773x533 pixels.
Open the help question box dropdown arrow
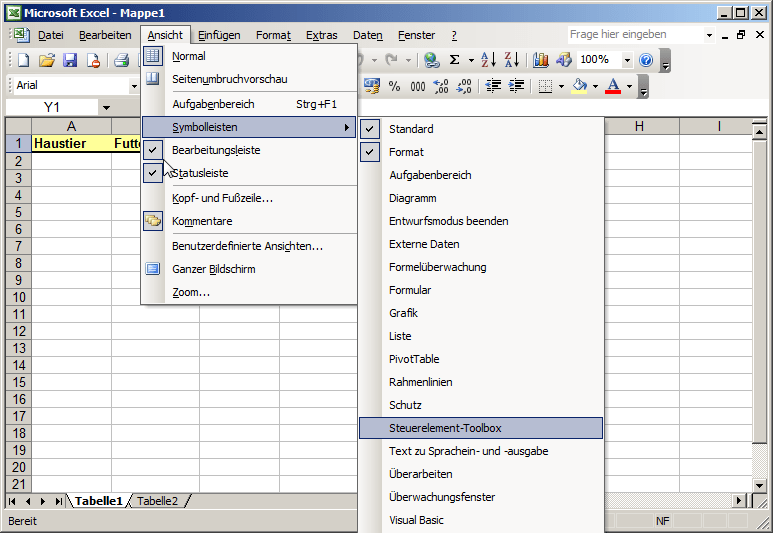[709, 35]
